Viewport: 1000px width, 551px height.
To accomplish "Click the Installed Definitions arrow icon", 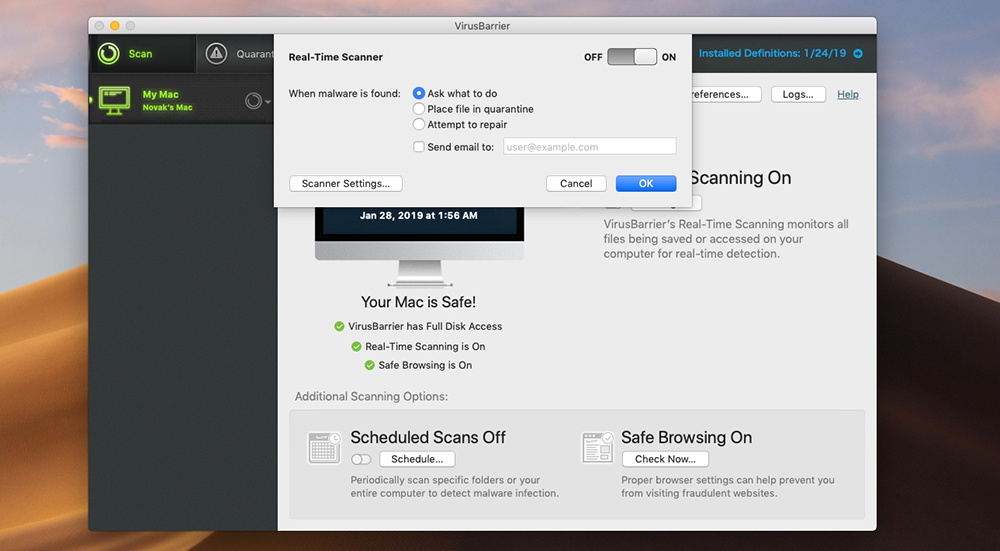I will (858, 54).
